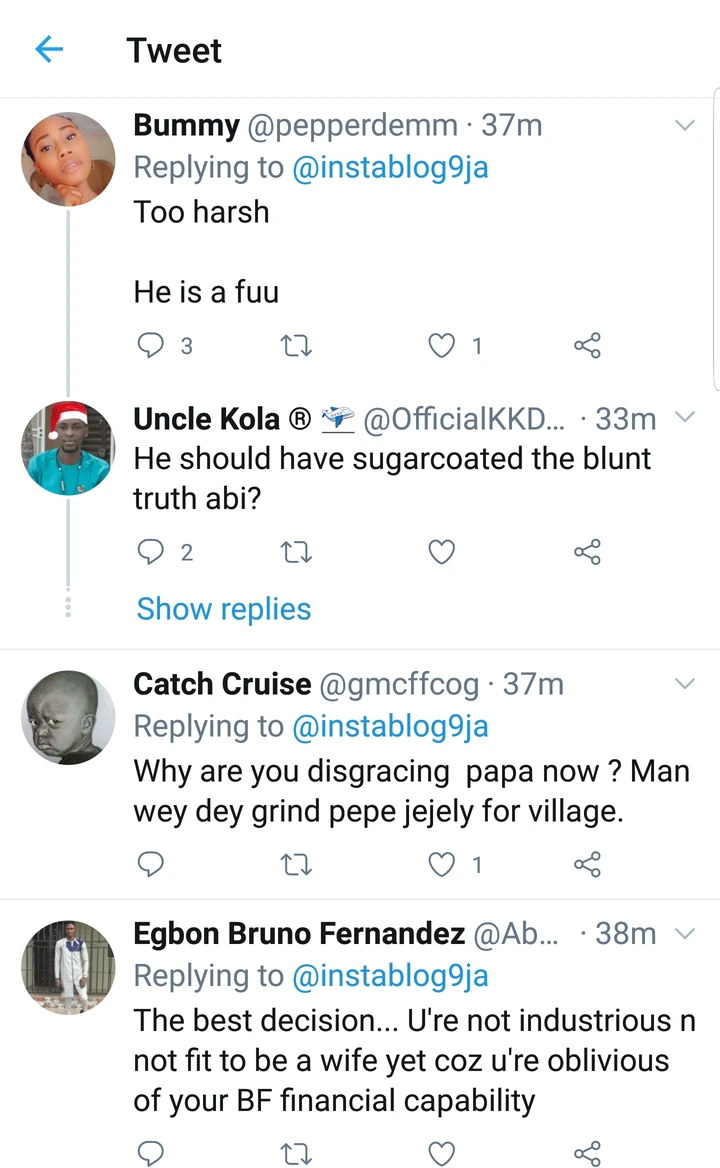The width and height of the screenshot is (720, 1168).
Task: Like Bummy's tweet with the heart
Action: [x=441, y=346]
